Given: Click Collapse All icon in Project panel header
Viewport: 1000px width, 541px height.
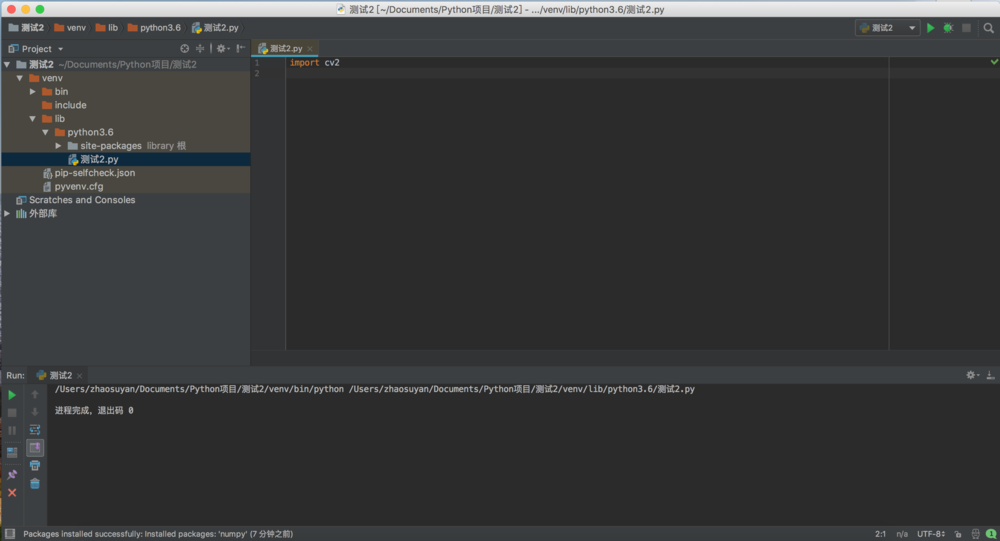Looking at the screenshot, I should 200,48.
